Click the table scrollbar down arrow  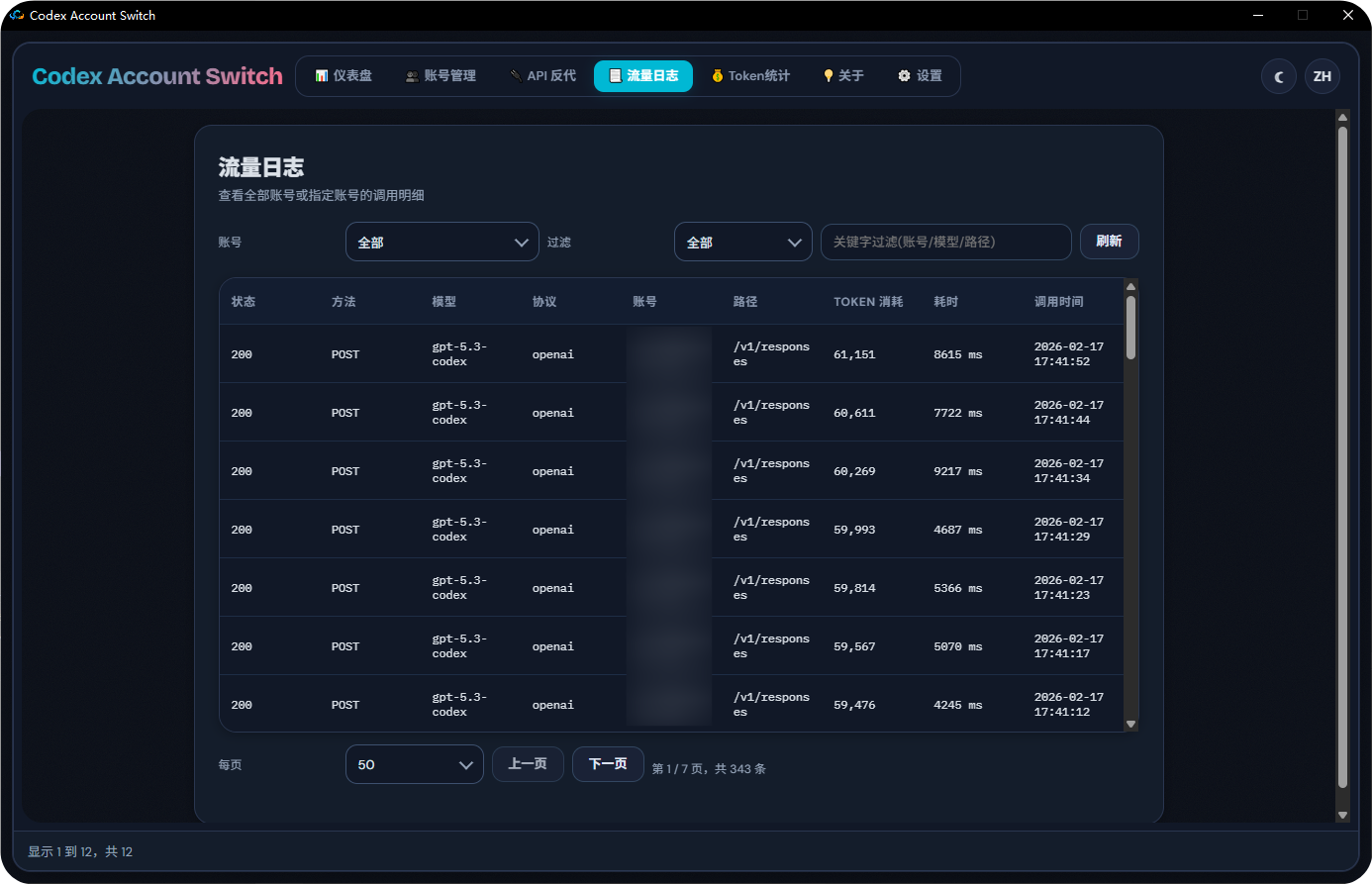1131,724
